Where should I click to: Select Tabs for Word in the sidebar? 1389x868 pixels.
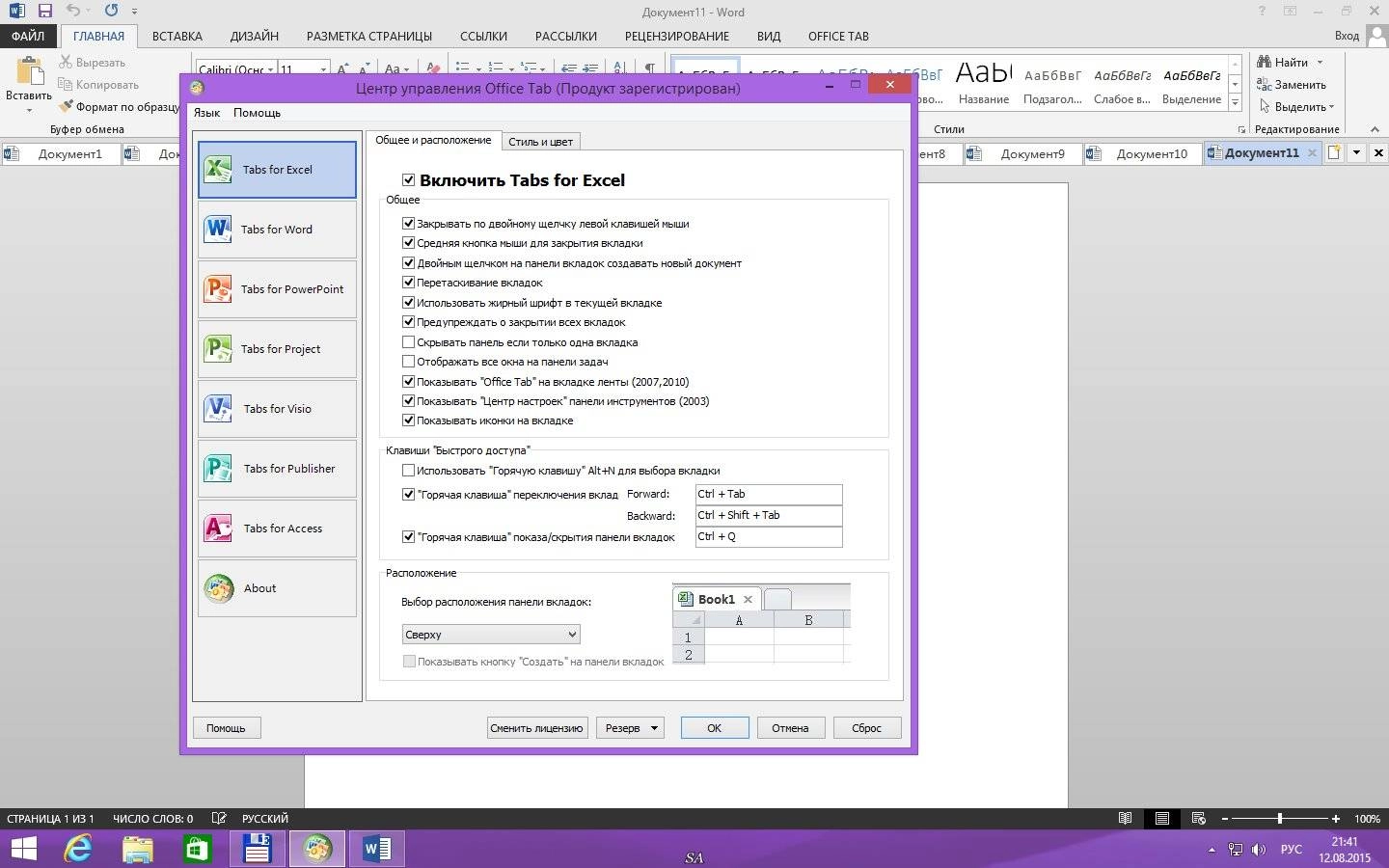[277, 230]
